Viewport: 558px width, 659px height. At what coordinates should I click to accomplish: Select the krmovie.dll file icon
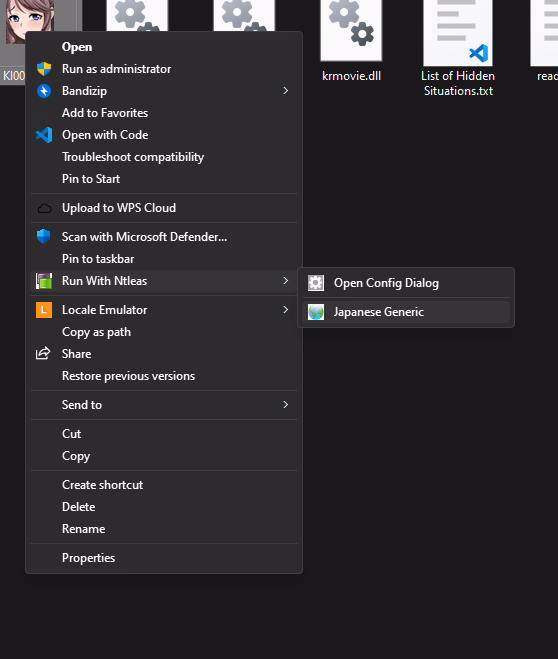tap(351, 30)
